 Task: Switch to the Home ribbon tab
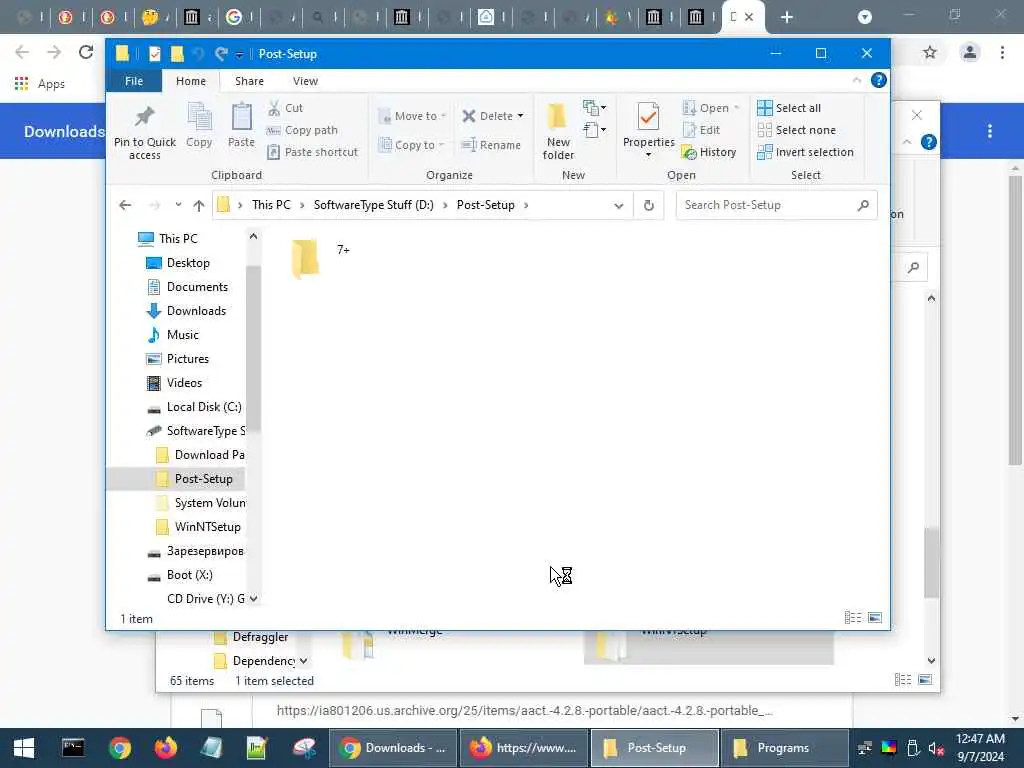(x=191, y=81)
